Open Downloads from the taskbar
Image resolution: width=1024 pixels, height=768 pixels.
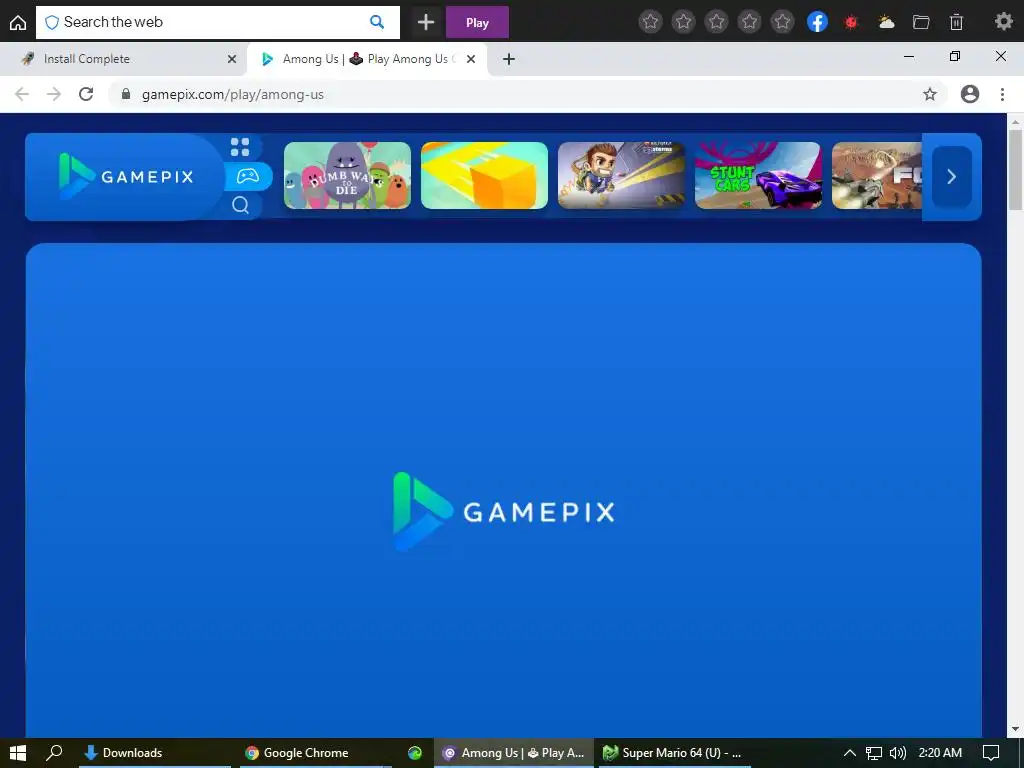pyautogui.click(x=155, y=753)
